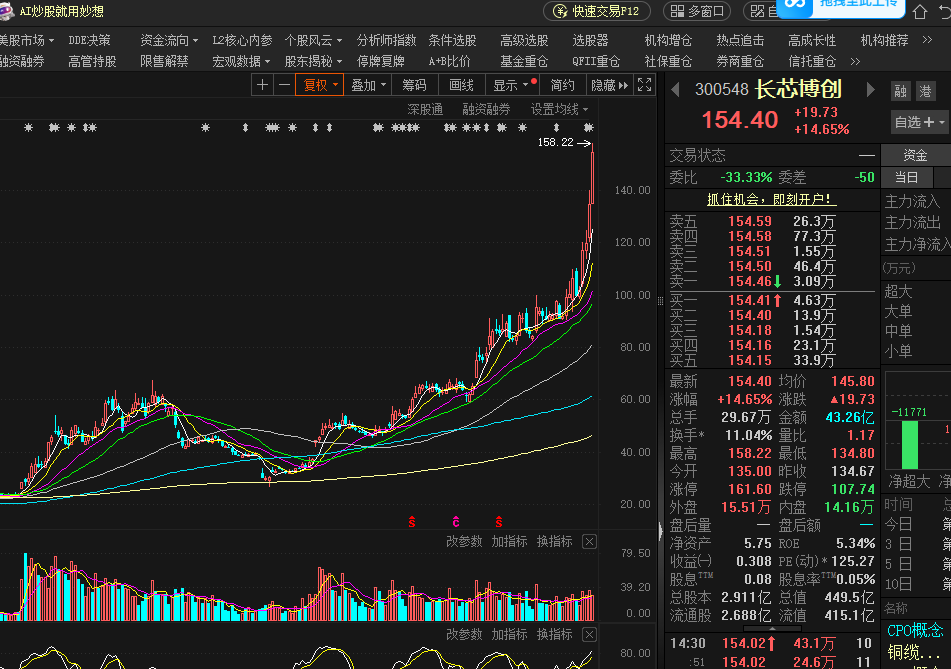Toggle fullscreen chart icon
This screenshot has width=951, height=669.
644,85
